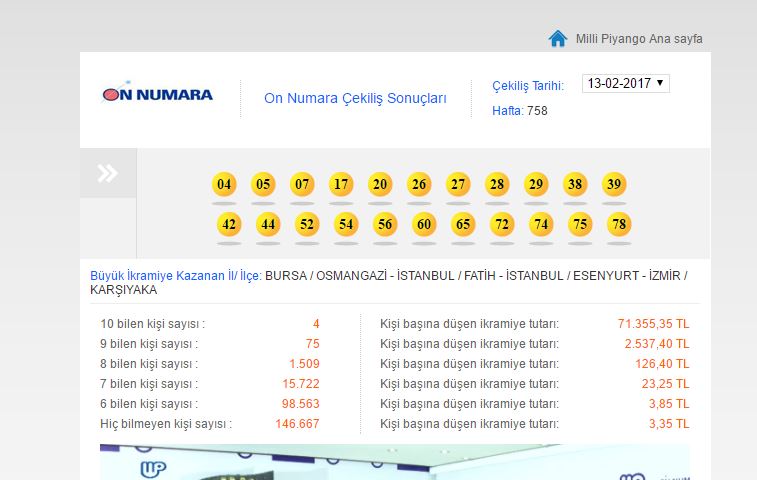
Task: Click the Hafta 758 week label
Action: pos(519,110)
